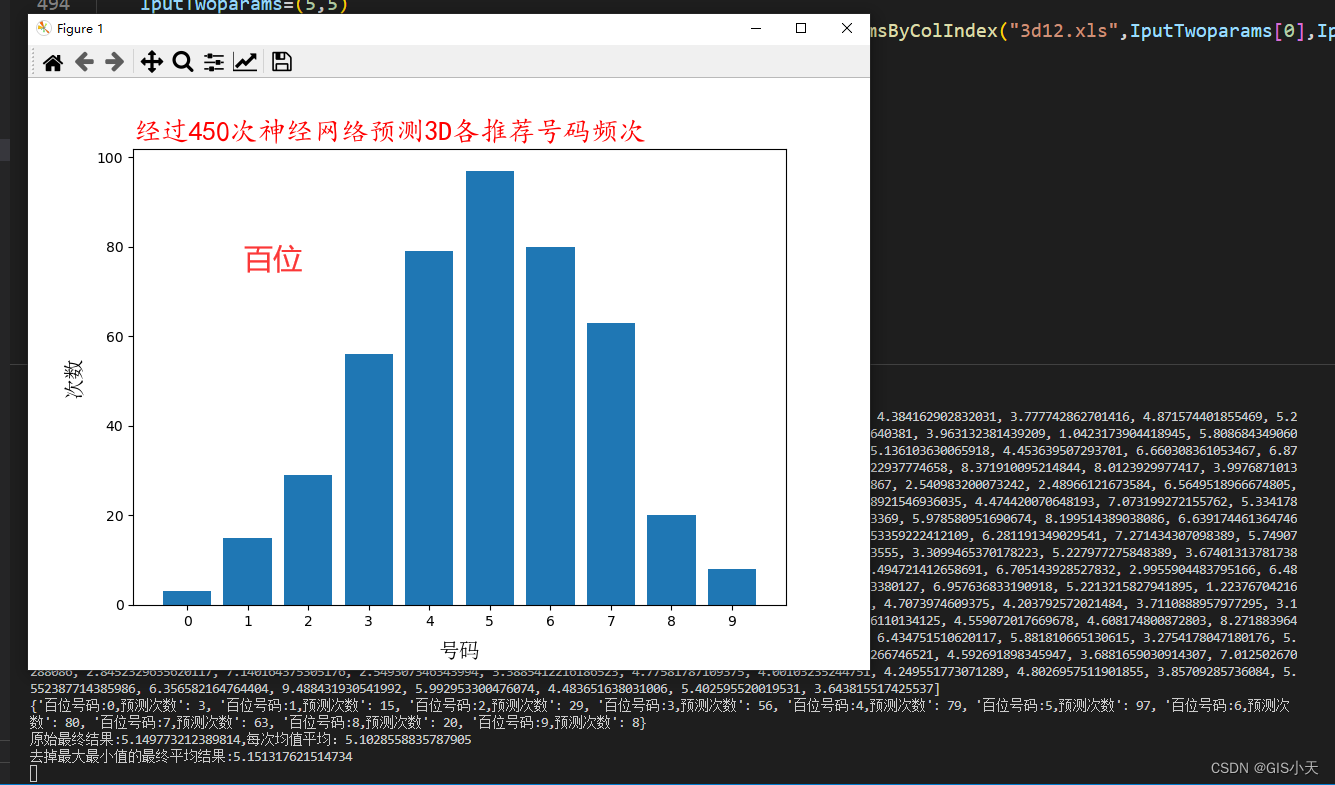Click y-axis tick label 100
1335x785 pixels.
[x=111, y=158]
